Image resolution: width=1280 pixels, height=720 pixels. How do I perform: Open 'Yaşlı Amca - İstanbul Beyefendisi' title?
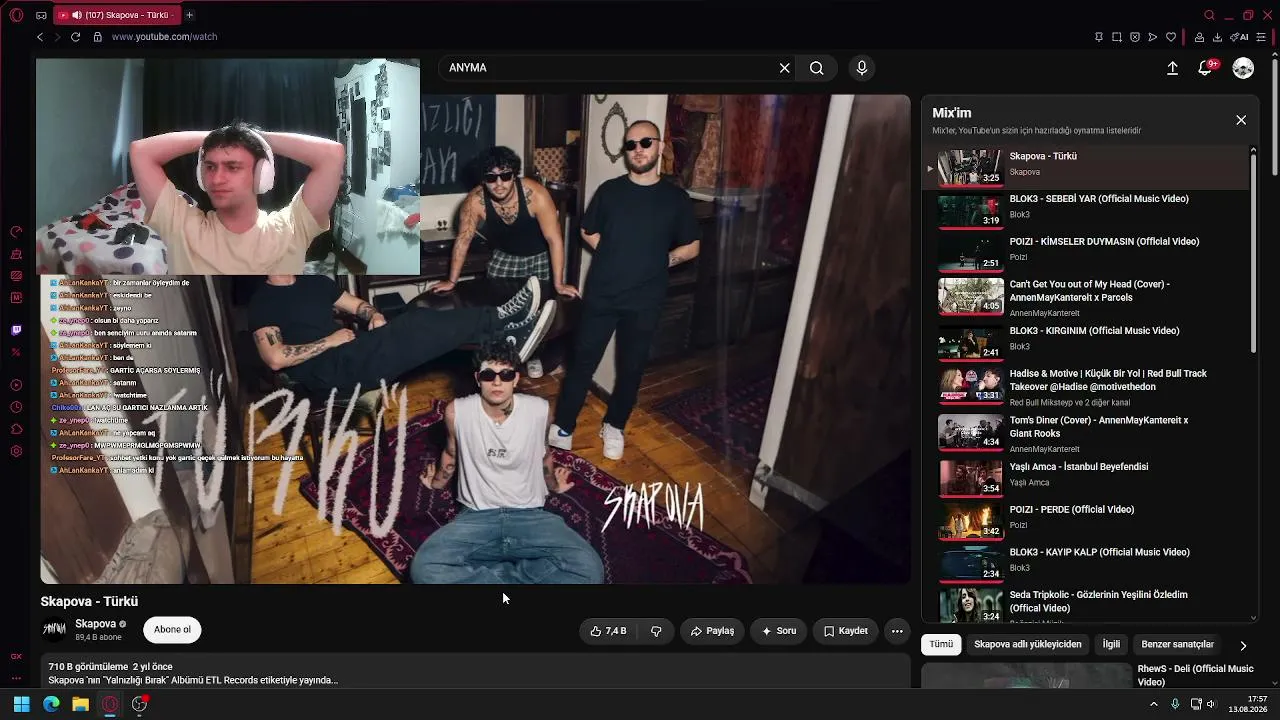click(1079, 467)
